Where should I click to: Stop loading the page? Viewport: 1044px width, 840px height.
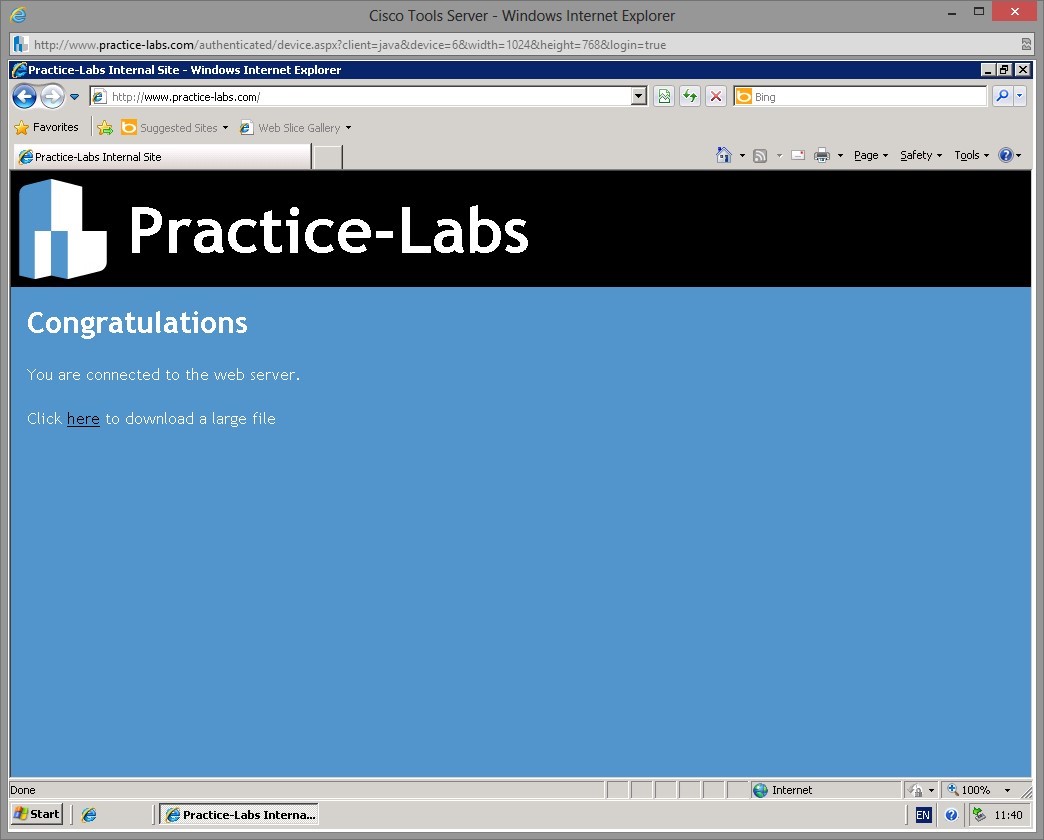pyautogui.click(x=716, y=96)
